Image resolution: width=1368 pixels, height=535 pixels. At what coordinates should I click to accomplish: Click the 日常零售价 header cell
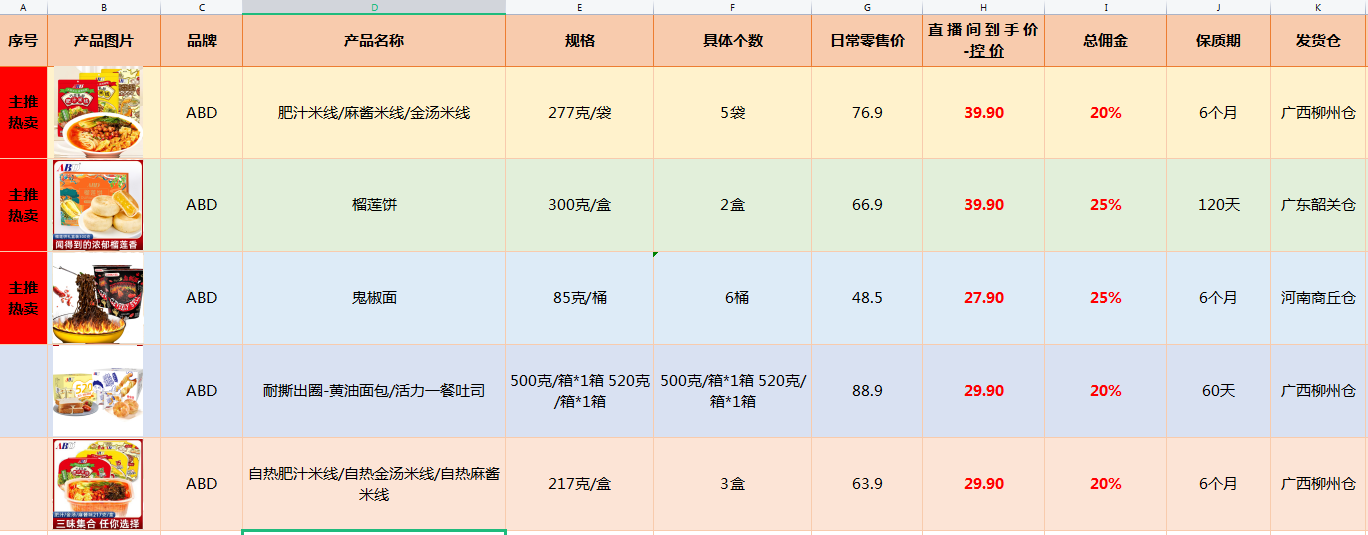click(867, 41)
